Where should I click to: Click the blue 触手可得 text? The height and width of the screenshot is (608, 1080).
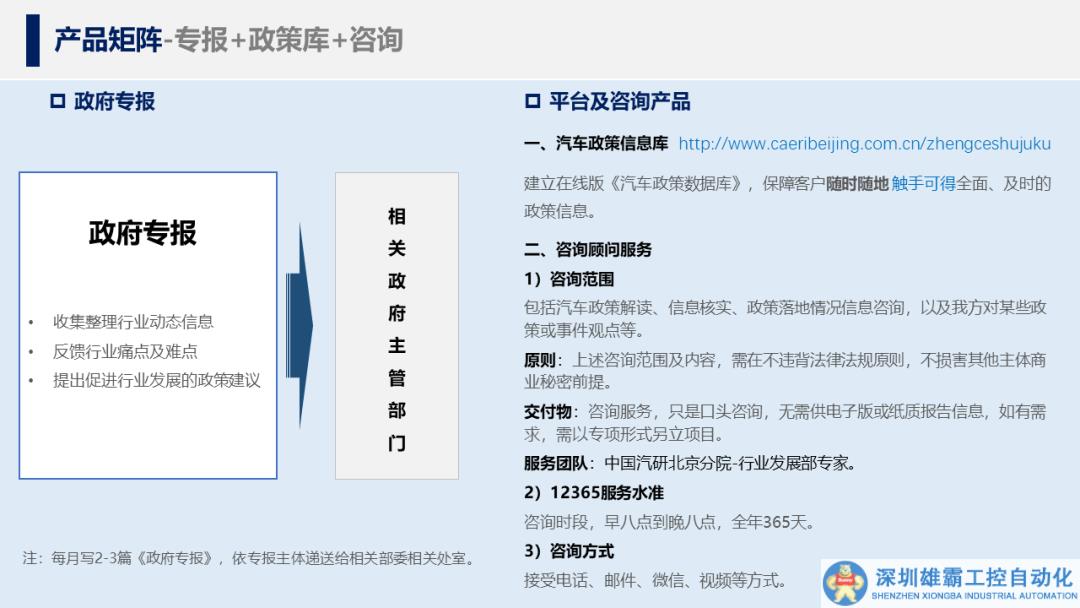pos(923,184)
